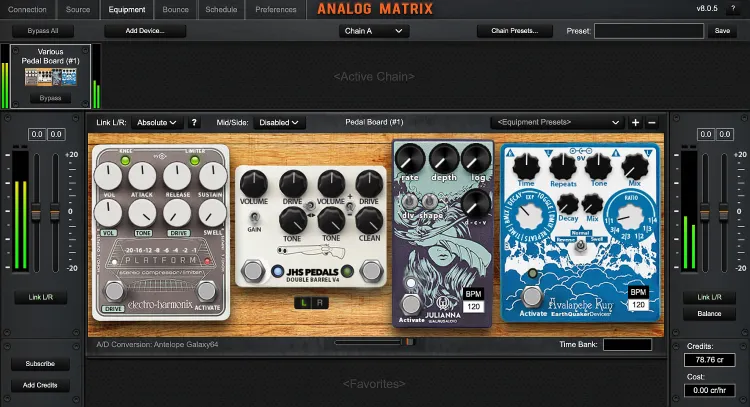Click the Platform DRIVE footswitch
The image size is (750, 407).
click(114, 291)
